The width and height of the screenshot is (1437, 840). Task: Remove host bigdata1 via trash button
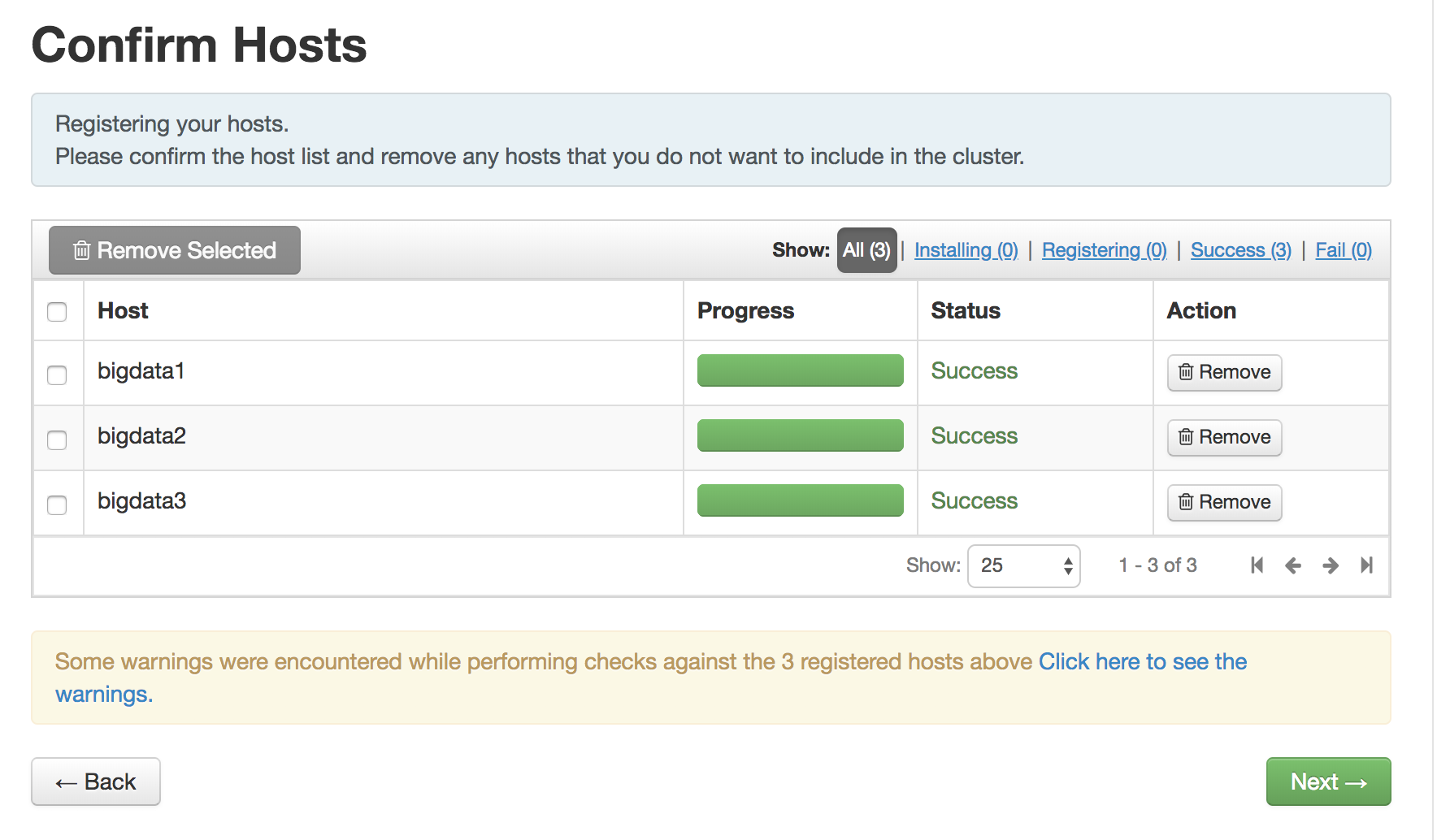[x=1224, y=372]
